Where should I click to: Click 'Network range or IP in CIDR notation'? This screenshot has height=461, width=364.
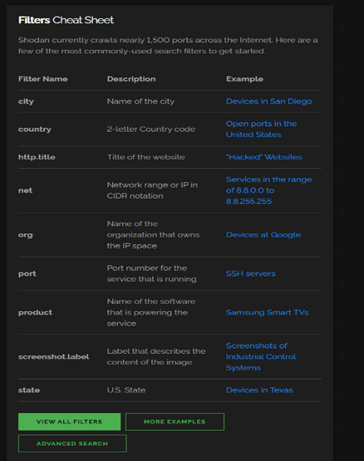pyautogui.click(x=152, y=190)
